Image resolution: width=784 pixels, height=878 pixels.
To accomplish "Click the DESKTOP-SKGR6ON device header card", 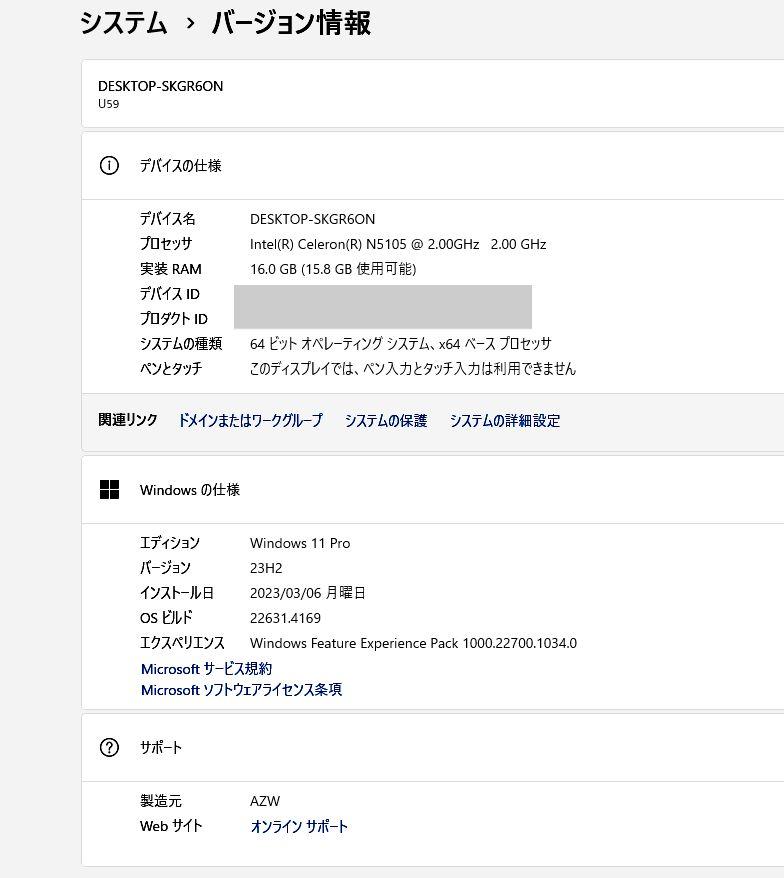I will pos(432,94).
